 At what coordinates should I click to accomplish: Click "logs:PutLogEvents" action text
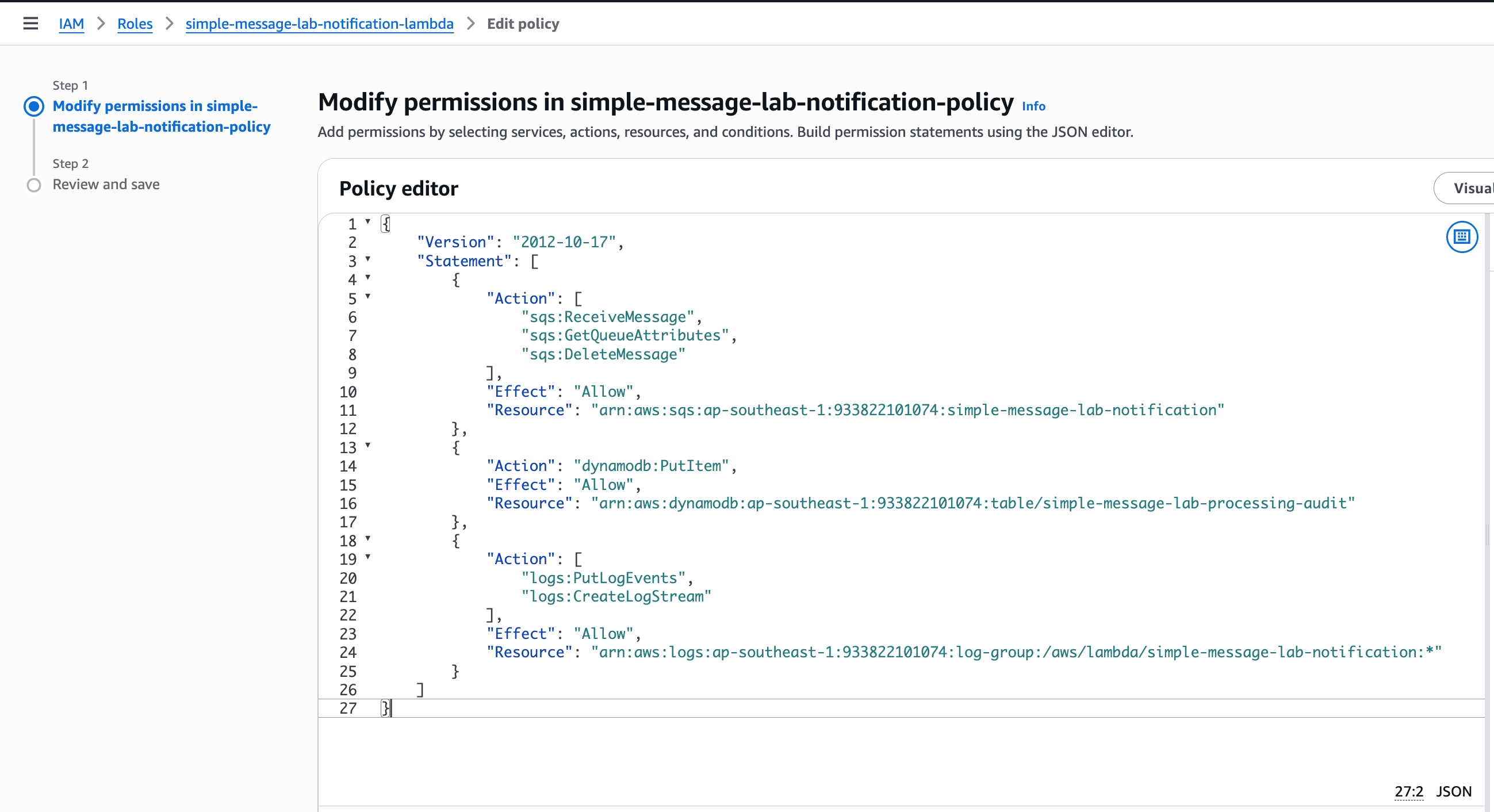coord(603,579)
